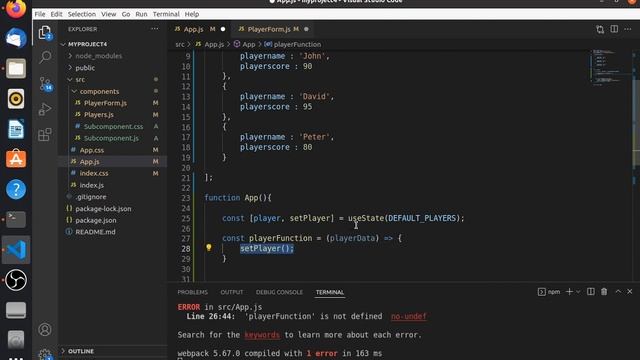Switch to the App.js editor tab
The image size is (640, 360).
(200, 29)
